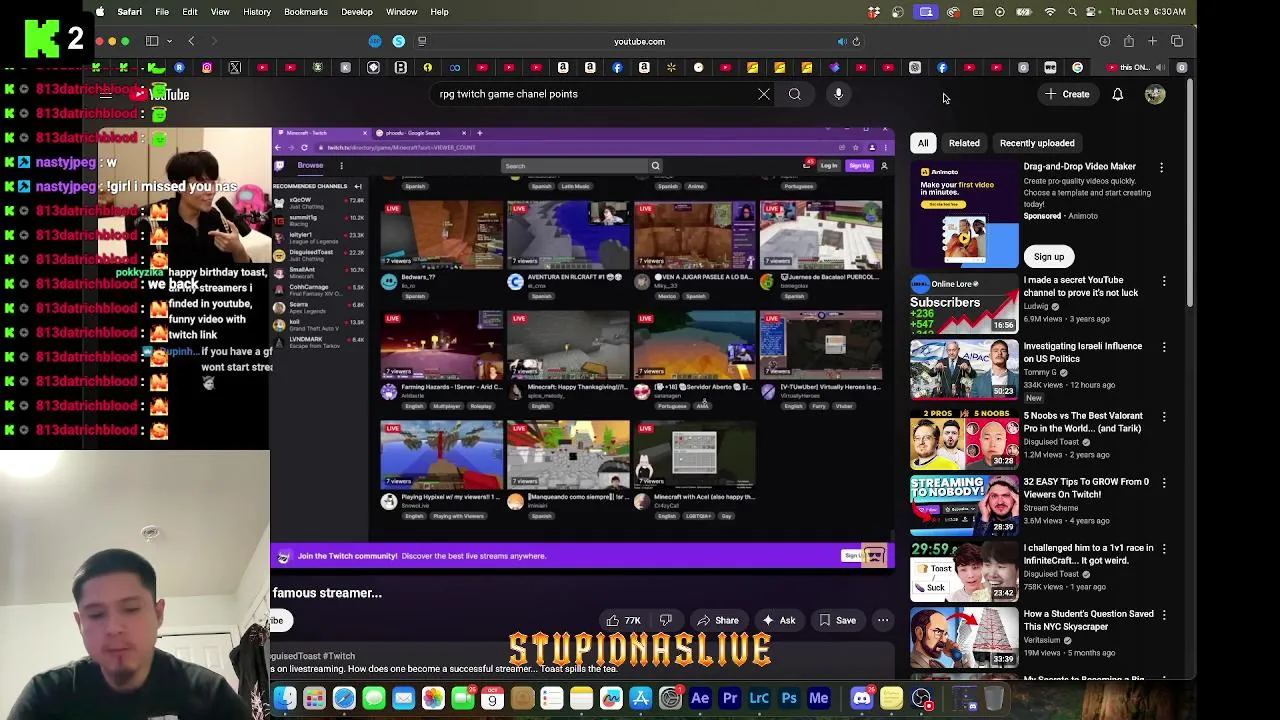The height and width of the screenshot is (720, 1280).
Task: Reload the page in Safari address bar
Action: coord(856,42)
